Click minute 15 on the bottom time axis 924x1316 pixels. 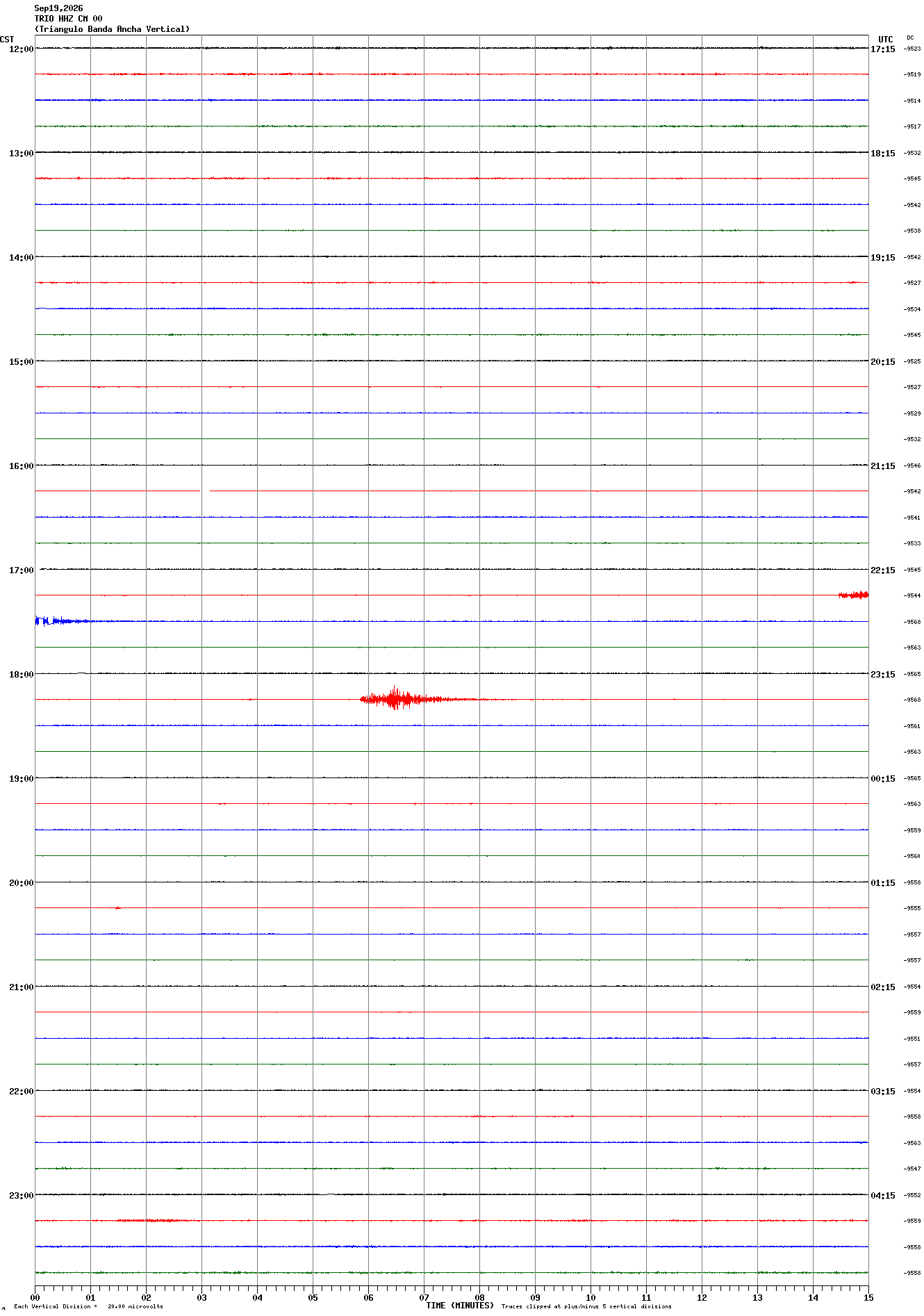(868, 1297)
